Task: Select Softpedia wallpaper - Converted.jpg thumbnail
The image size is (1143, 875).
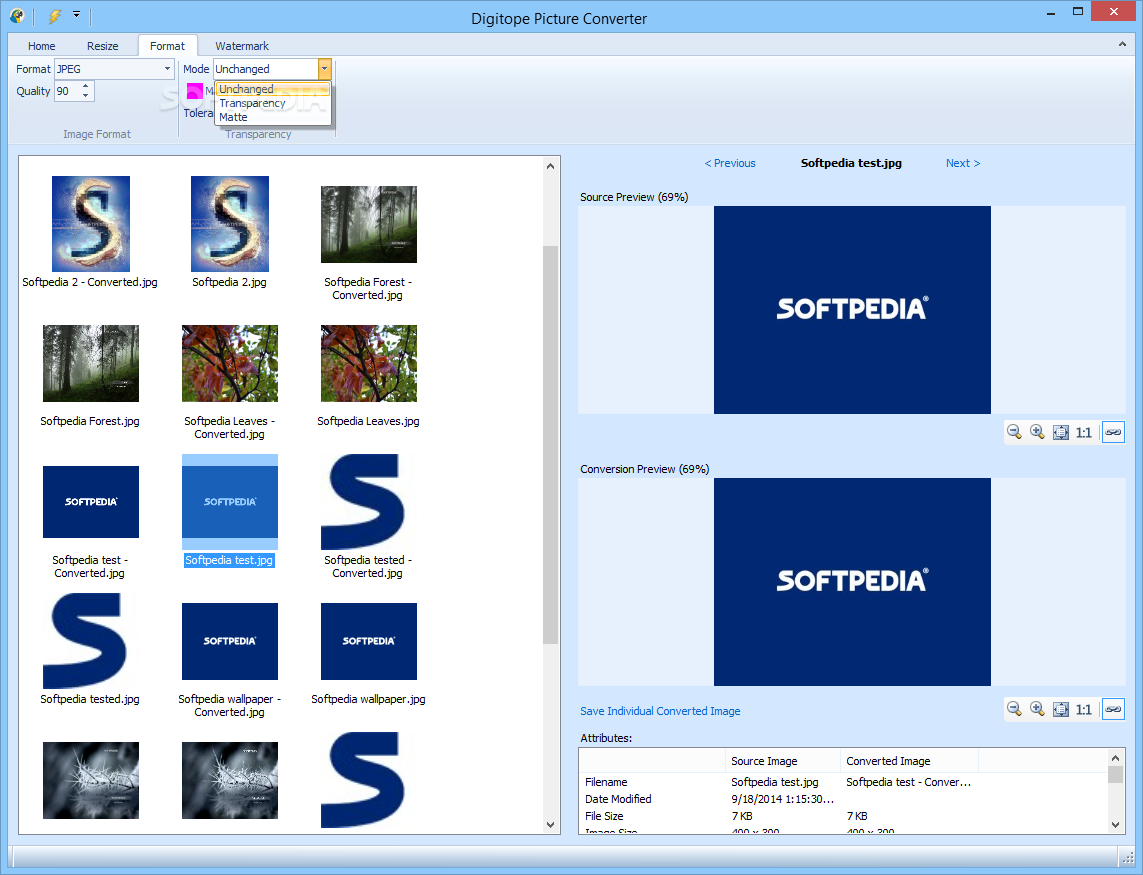Action: [x=230, y=641]
